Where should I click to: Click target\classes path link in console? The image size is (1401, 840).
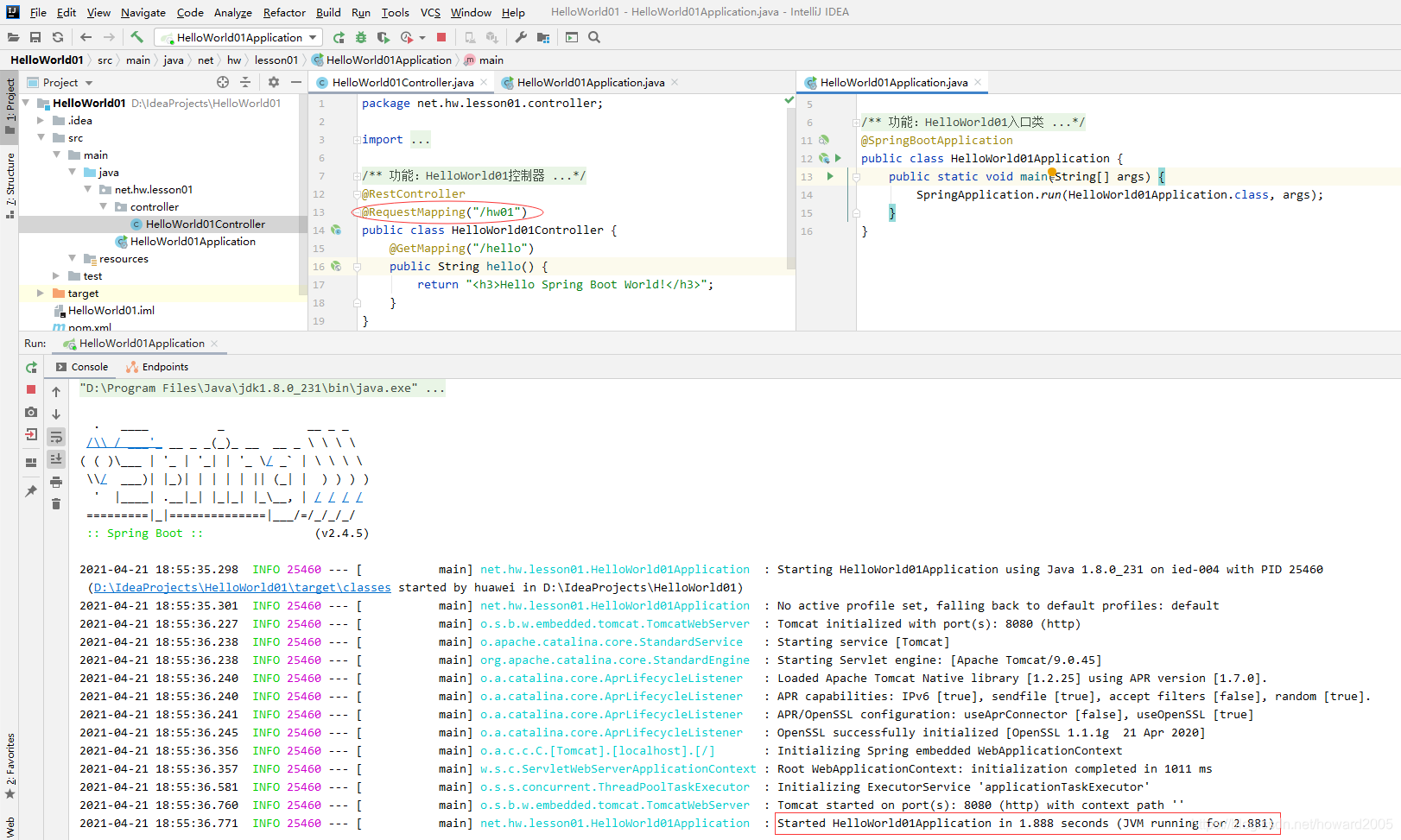[x=242, y=587]
